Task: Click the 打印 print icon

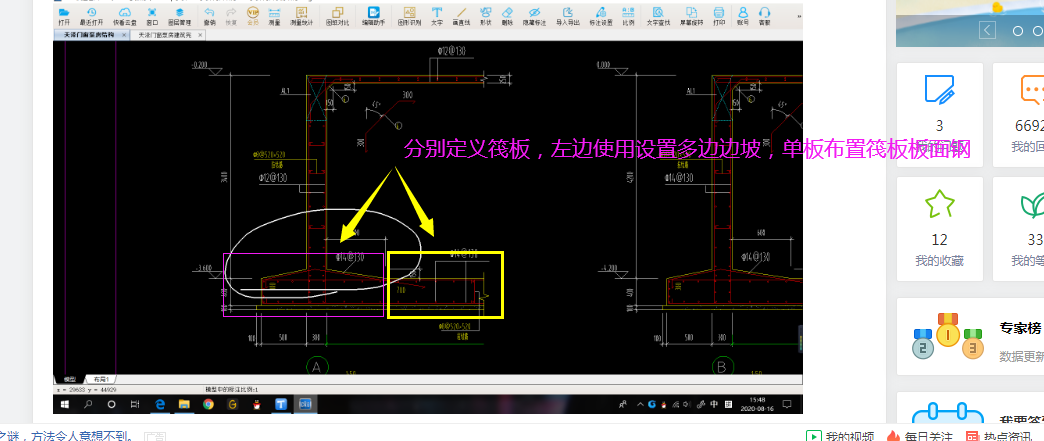Action: (x=719, y=17)
